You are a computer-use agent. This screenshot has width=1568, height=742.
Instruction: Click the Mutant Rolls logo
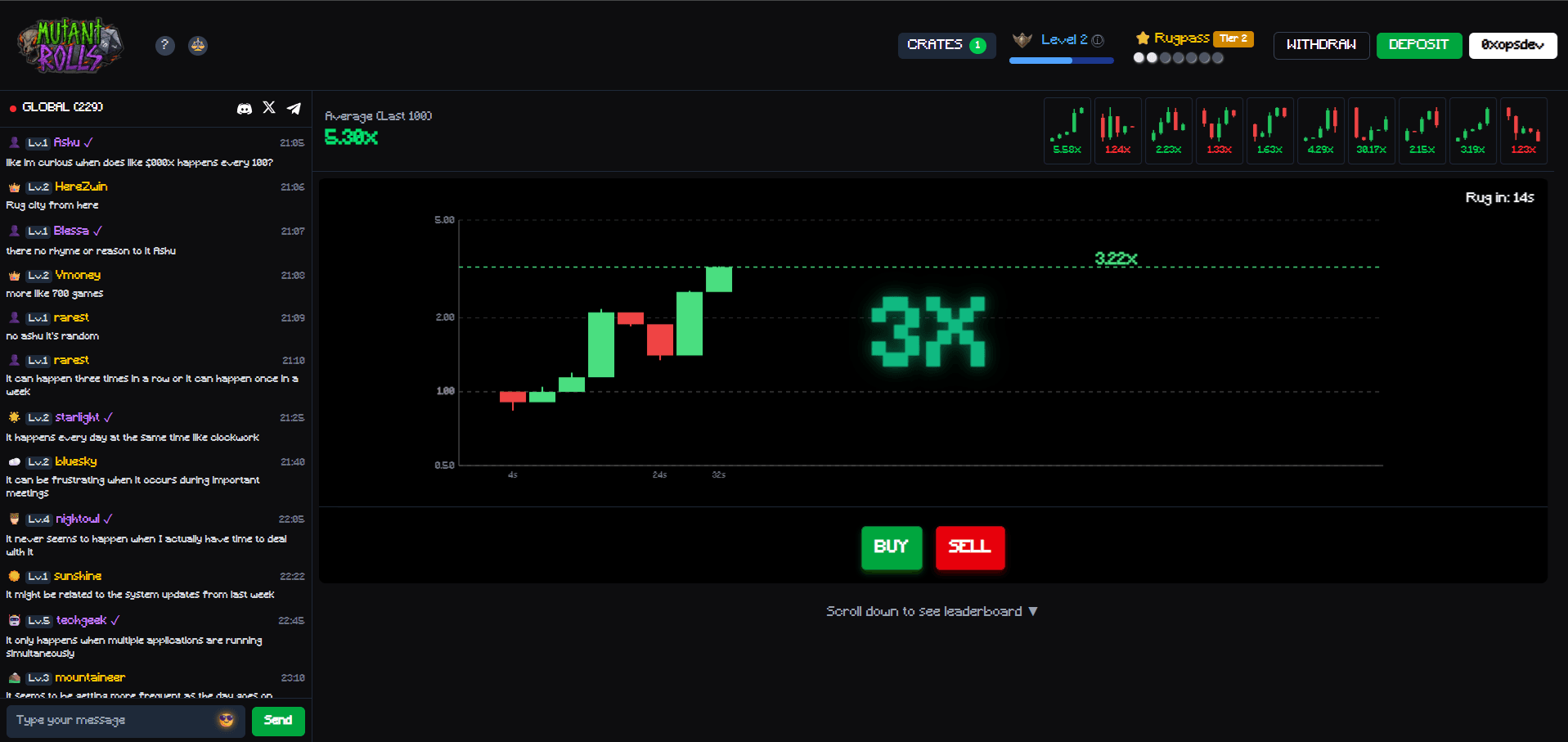(x=70, y=45)
